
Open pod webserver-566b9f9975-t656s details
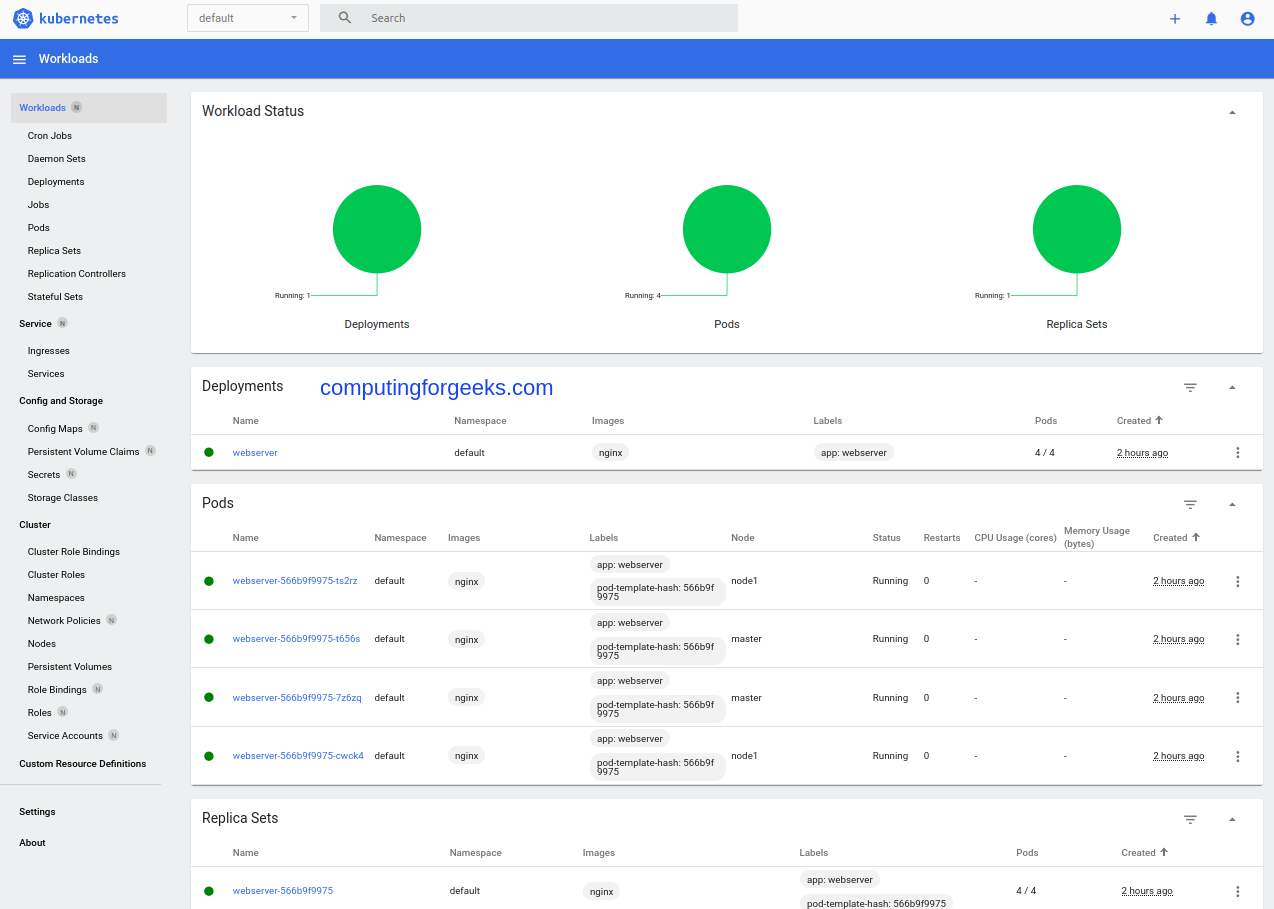click(295, 639)
